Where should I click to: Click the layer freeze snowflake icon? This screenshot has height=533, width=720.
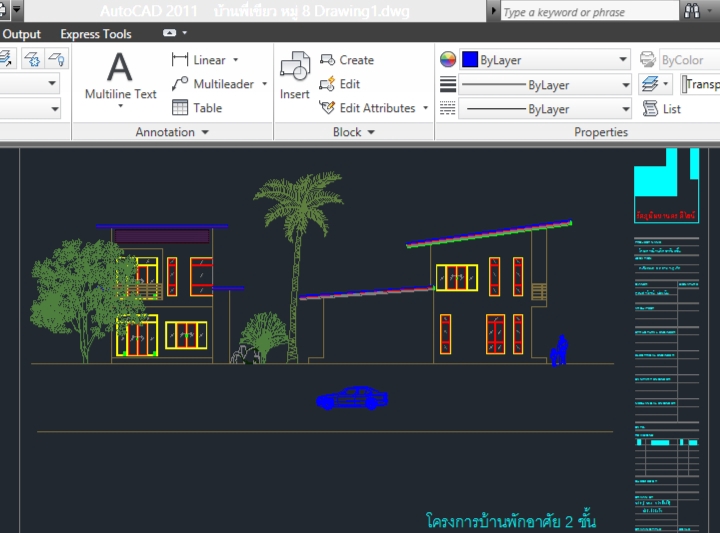[32, 59]
